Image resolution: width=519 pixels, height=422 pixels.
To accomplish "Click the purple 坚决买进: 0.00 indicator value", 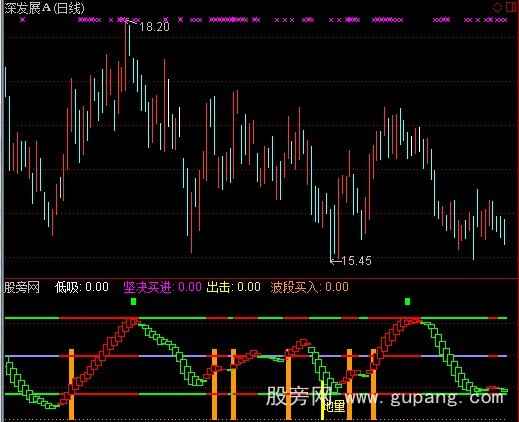I will point(162,287).
